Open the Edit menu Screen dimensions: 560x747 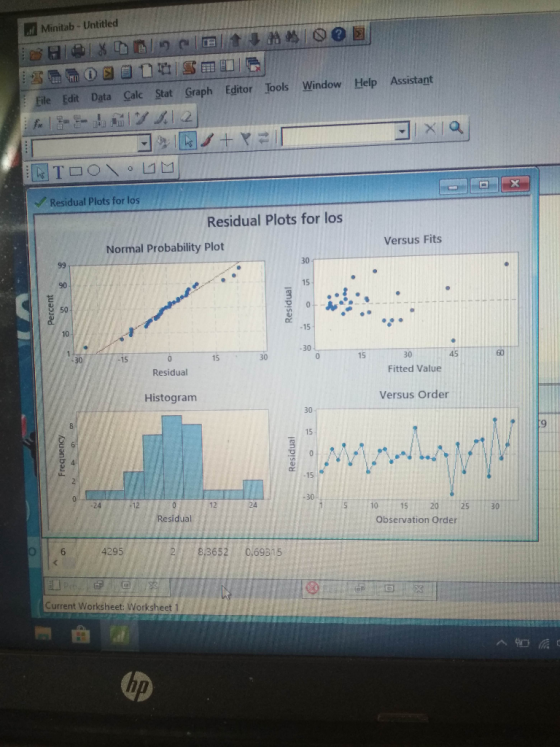pyautogui.click(x=71, y=99)
